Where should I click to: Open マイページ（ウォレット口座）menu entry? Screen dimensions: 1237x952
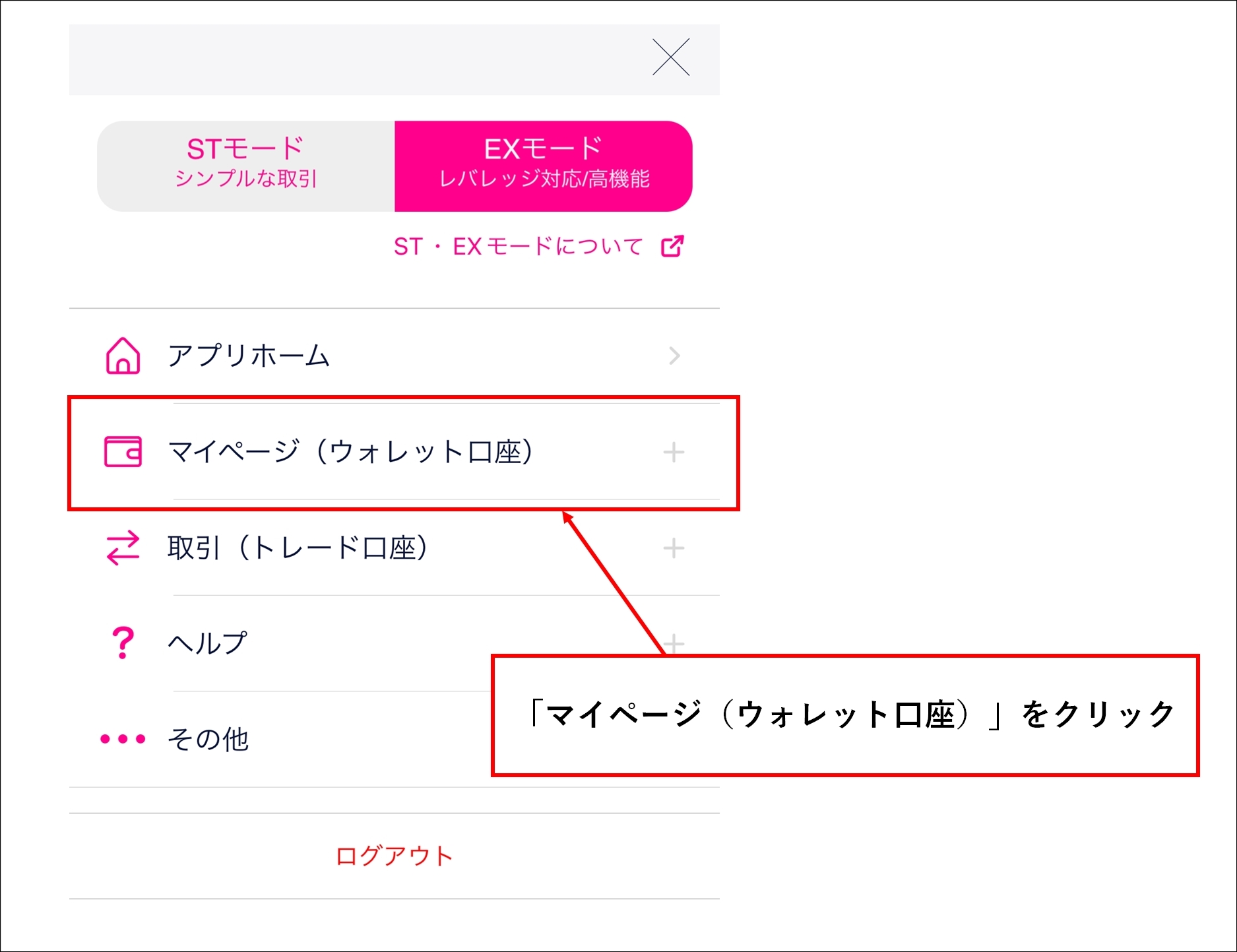pyautogui.click(x=351, y=452)
